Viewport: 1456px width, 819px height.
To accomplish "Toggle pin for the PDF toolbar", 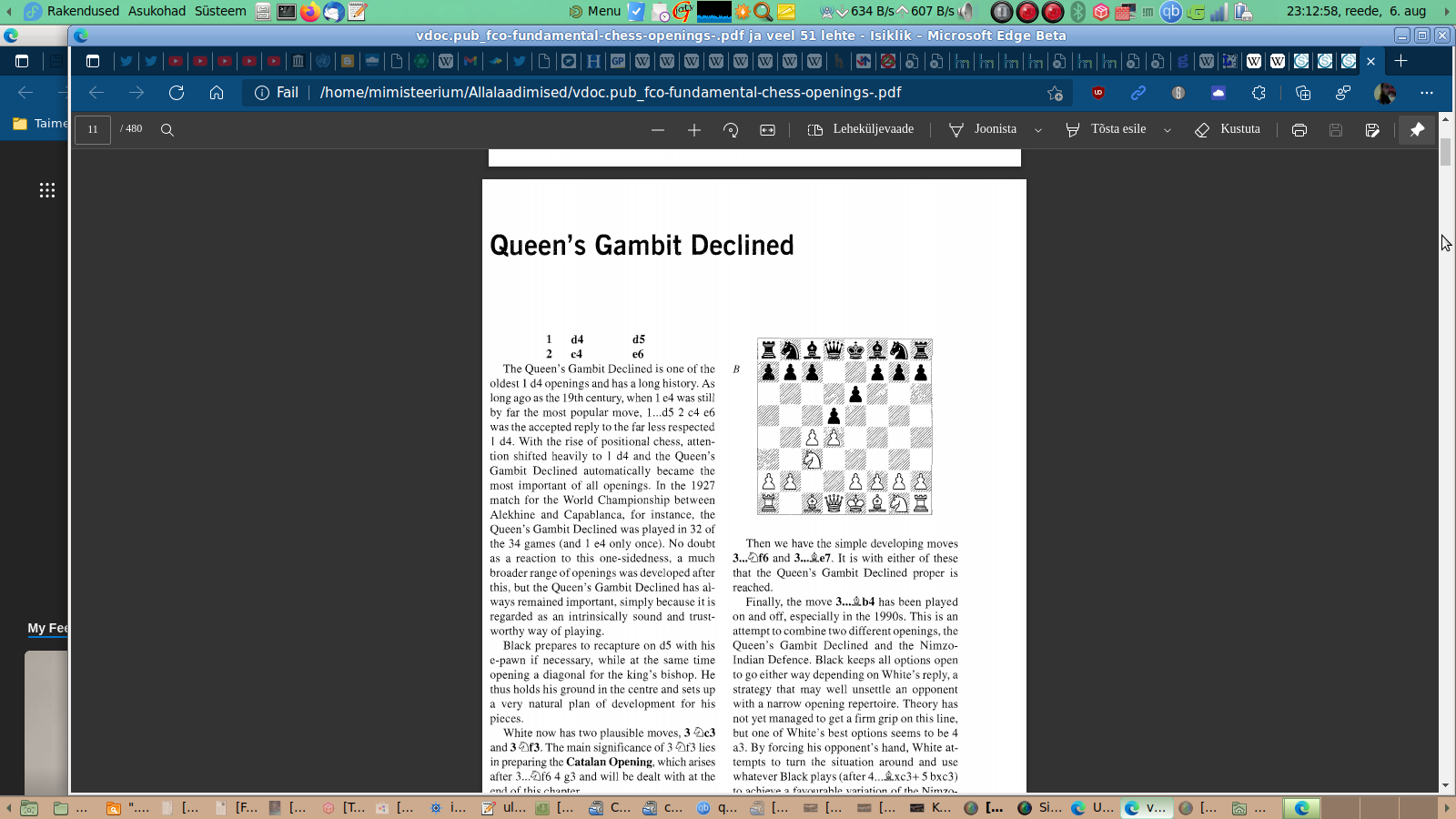I will [1417, 130].
